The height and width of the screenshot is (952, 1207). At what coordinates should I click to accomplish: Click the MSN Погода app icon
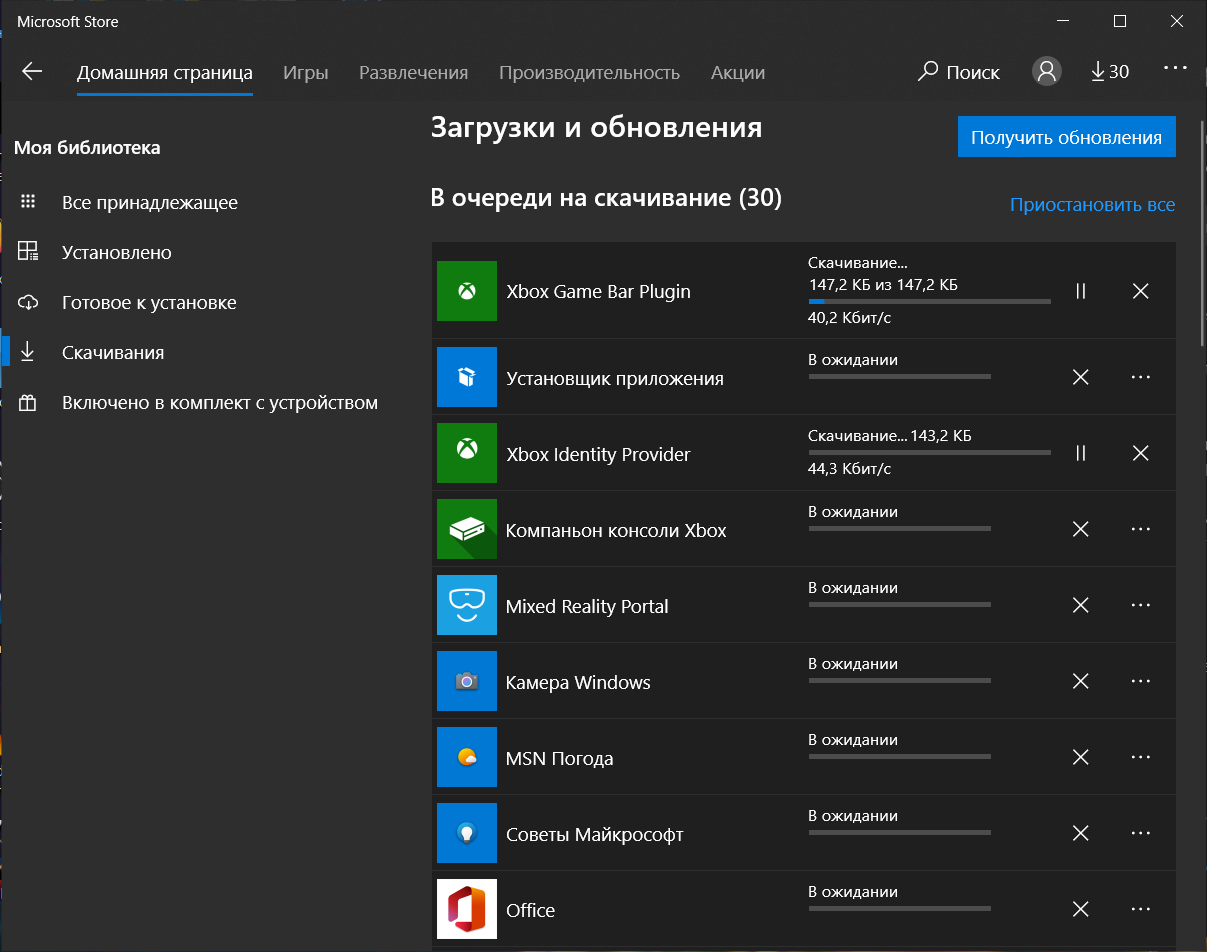467,757
